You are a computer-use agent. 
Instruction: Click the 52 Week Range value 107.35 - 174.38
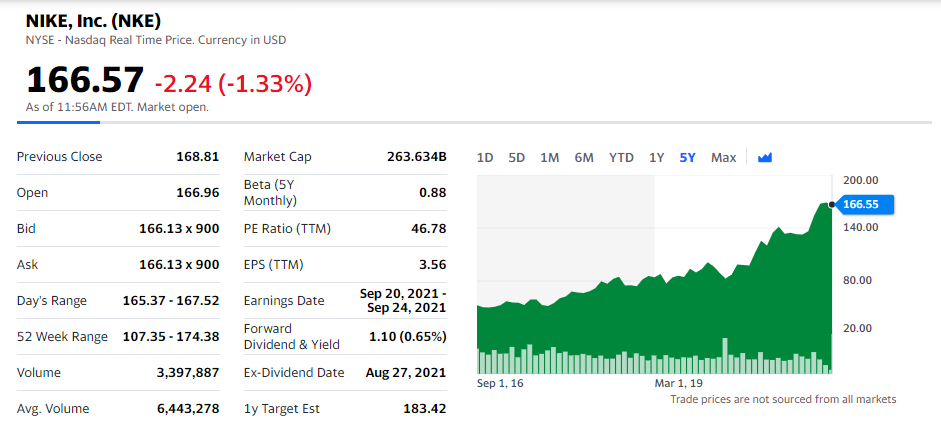tap(171, 337)
